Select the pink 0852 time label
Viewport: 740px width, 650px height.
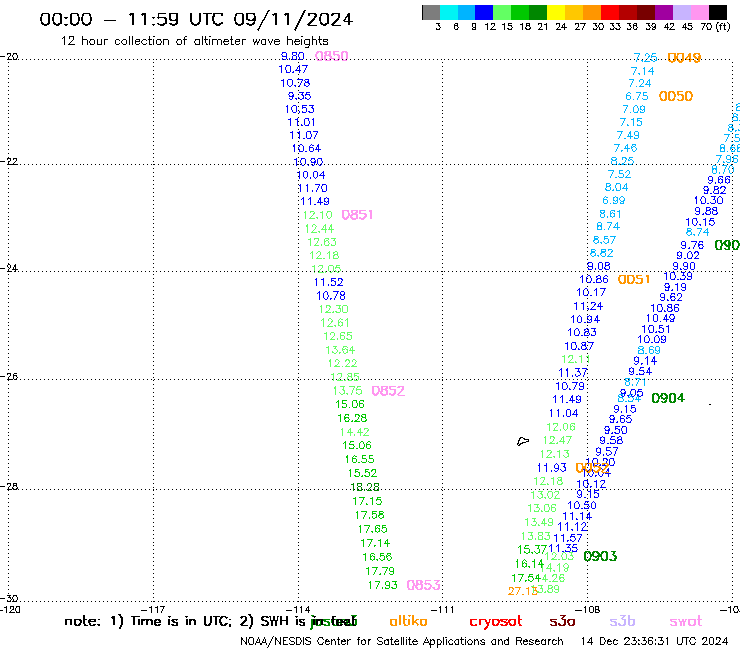click(x=388, y=391)
